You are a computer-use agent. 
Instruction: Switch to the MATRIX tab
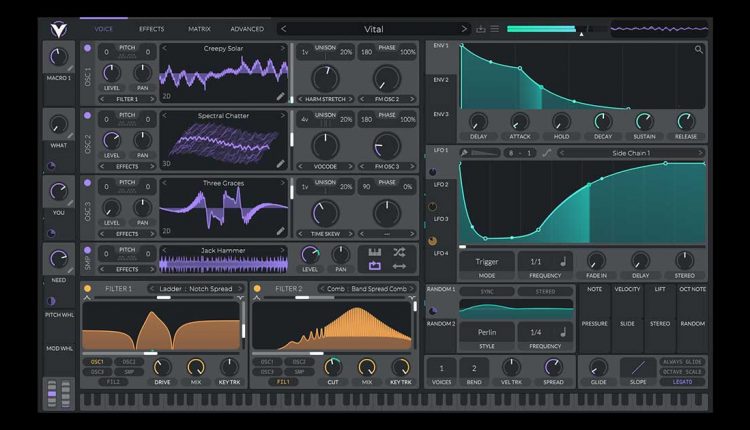[199, 29]
